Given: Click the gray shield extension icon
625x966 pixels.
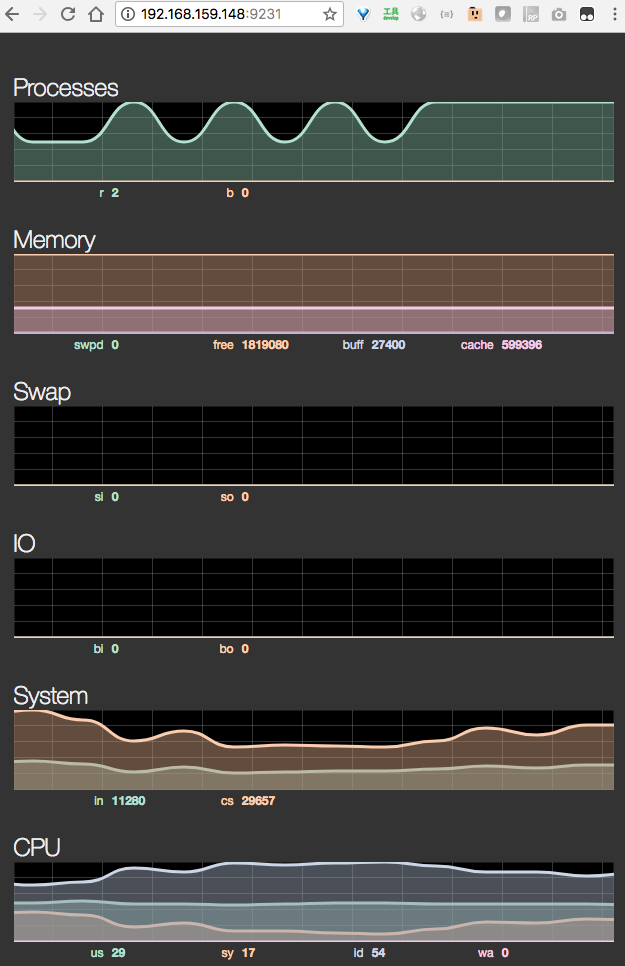Looking at the screenshot, I should point(503,15).
